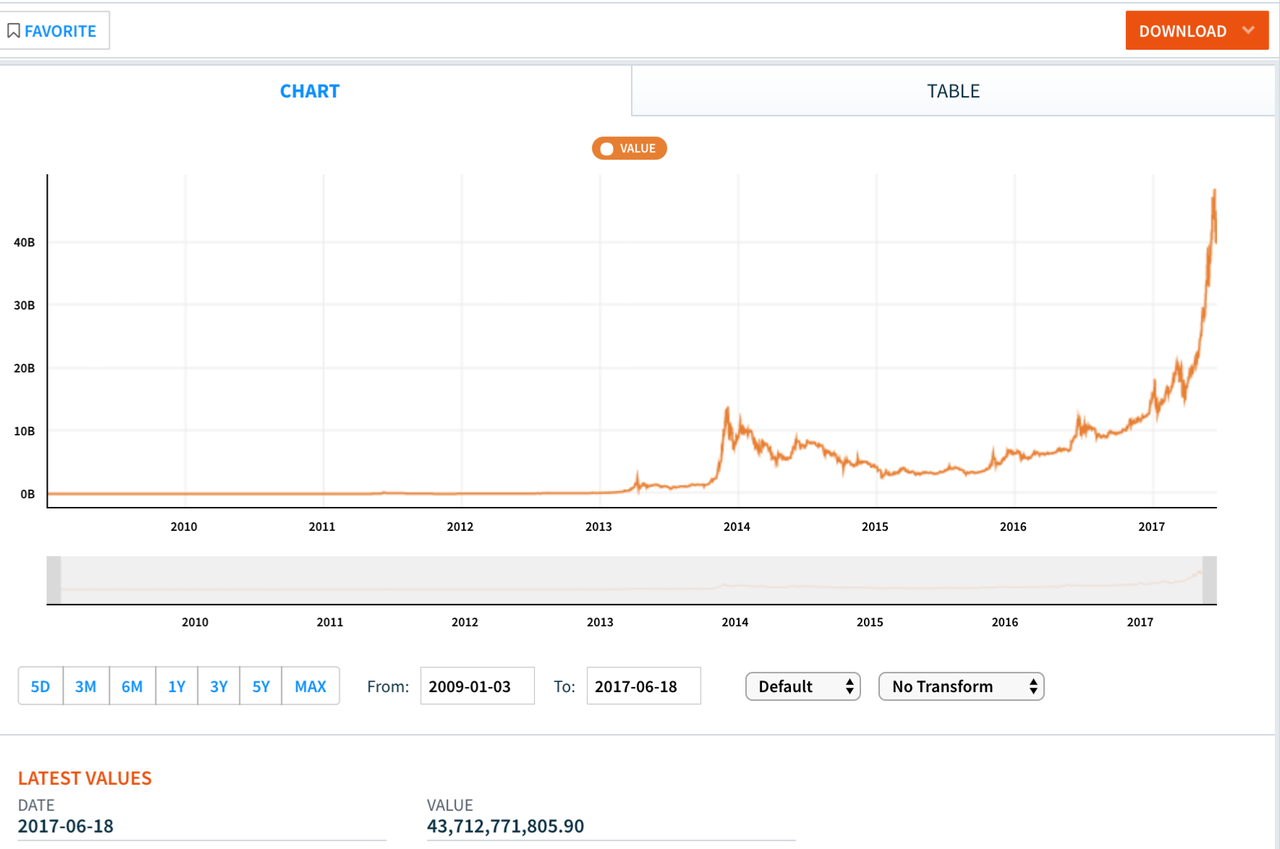Click the To date field

click(x=643, y=686)
